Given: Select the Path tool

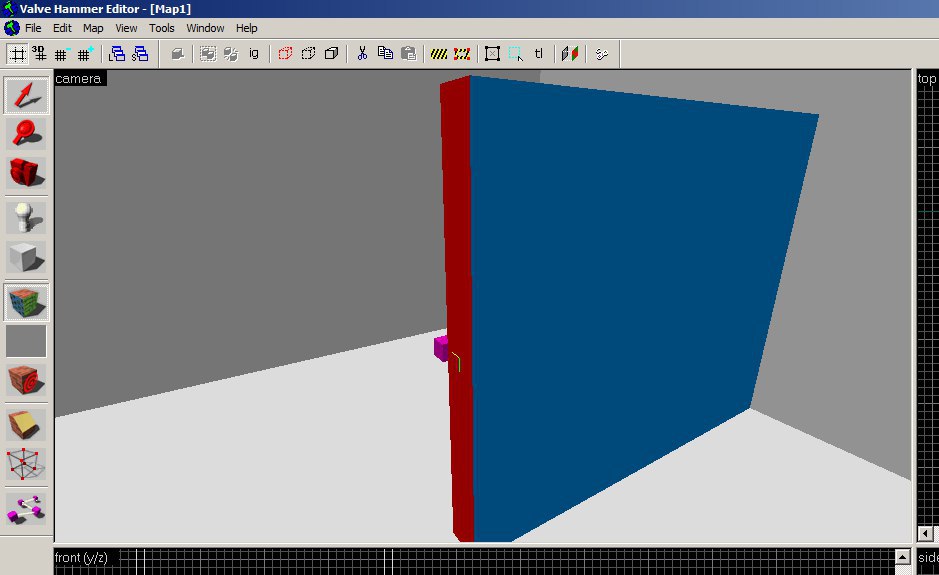Looking at the screenshot, I should [x=26, y=509].
